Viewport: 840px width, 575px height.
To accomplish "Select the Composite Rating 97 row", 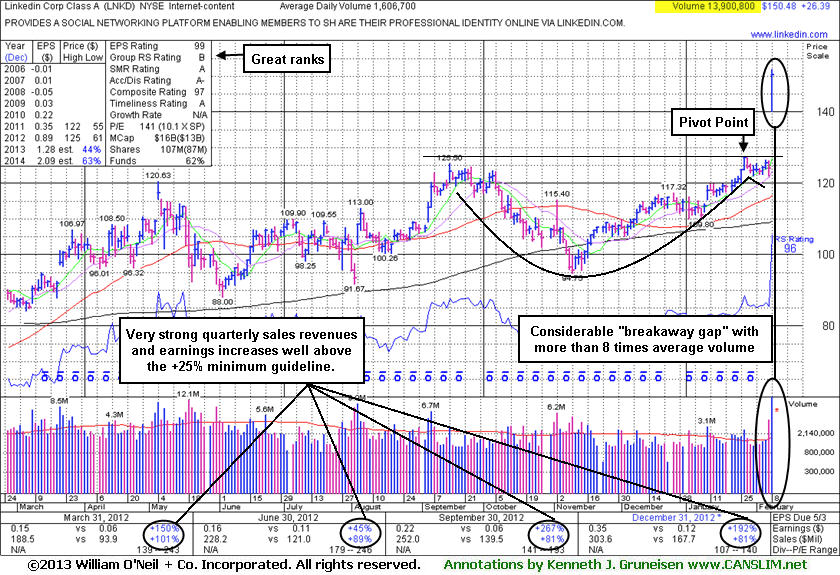I will tap(157, 92).
